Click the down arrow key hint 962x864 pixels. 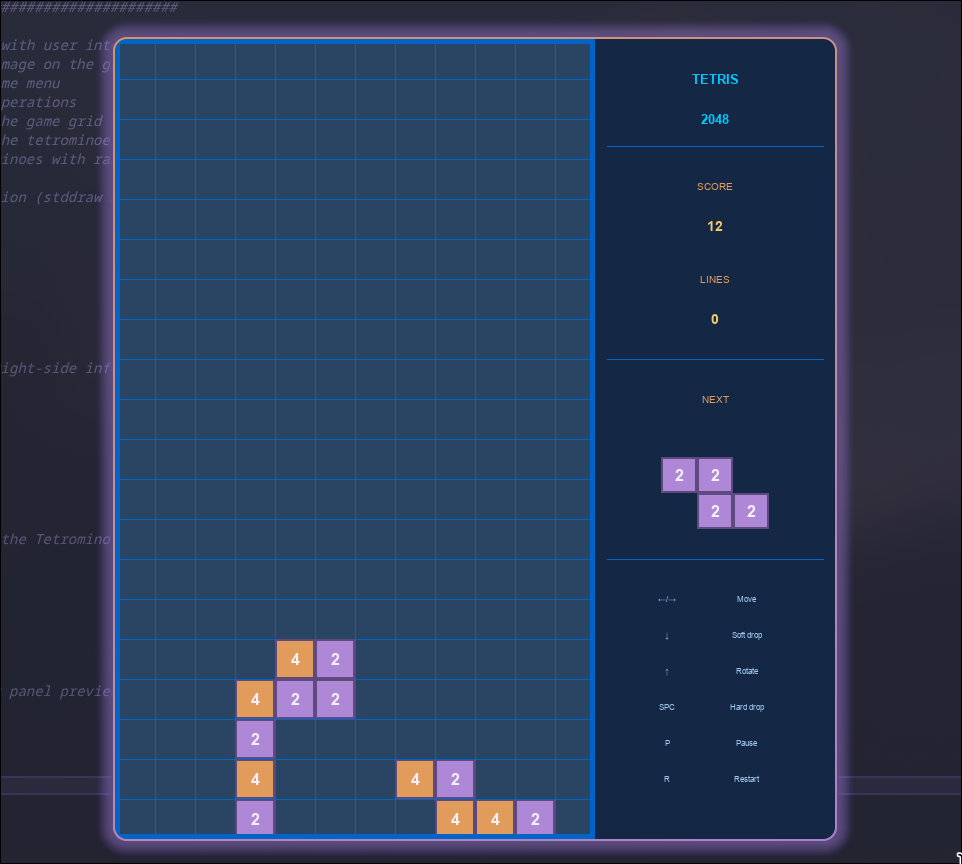click(x=667, y=636)
